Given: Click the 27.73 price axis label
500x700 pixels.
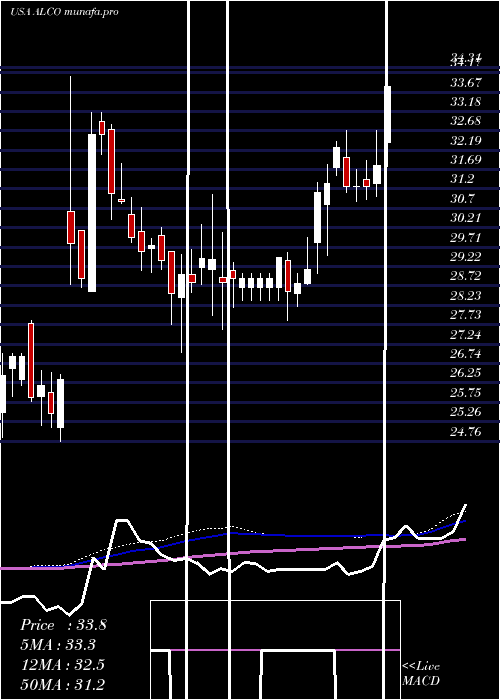Looking at the screenshot, I should point(466,315).
